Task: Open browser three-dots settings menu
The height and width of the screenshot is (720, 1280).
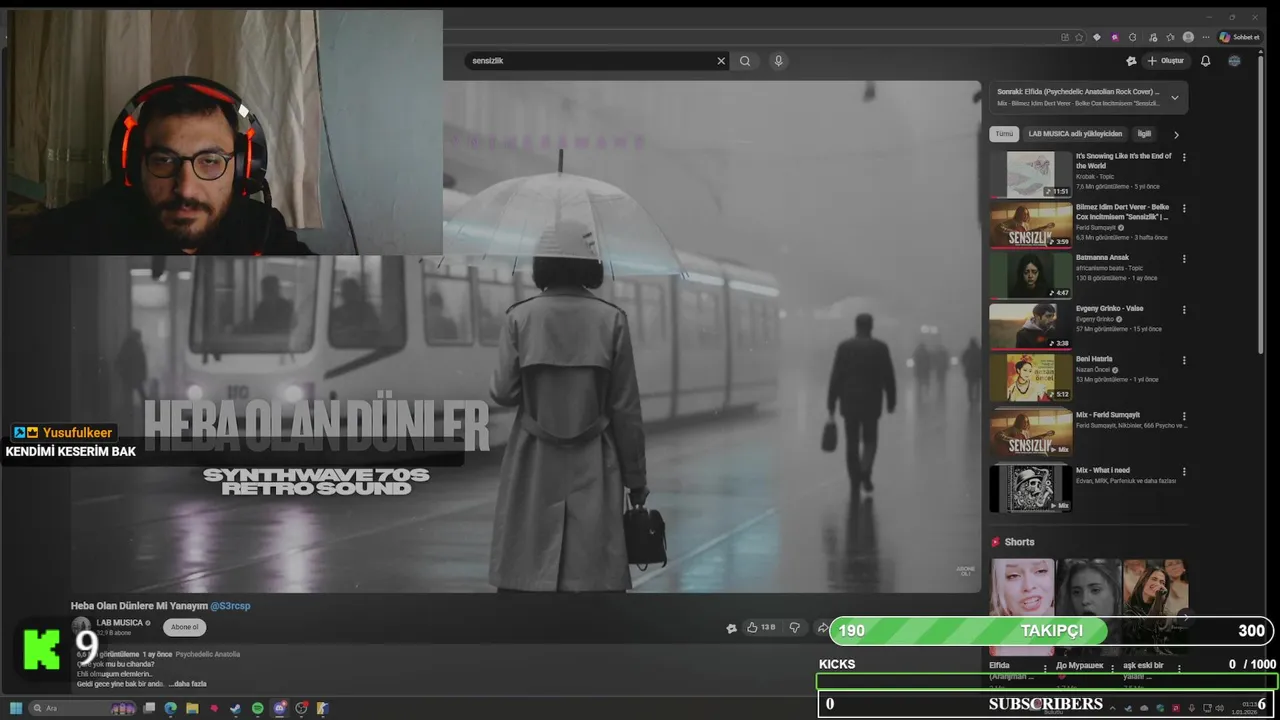Action: pos(1205,37)
